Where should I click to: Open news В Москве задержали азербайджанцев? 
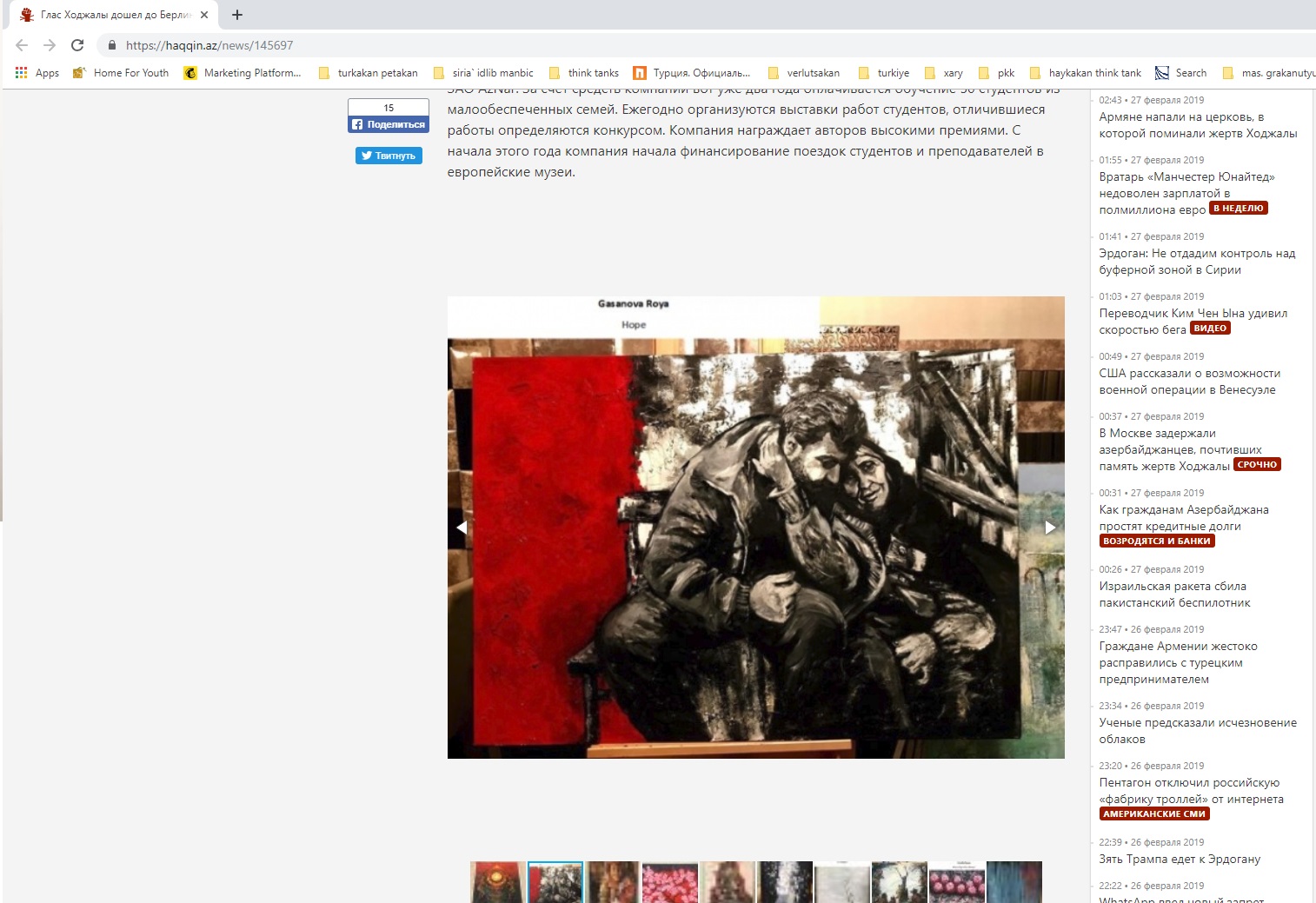click(x=1180, y=449)
